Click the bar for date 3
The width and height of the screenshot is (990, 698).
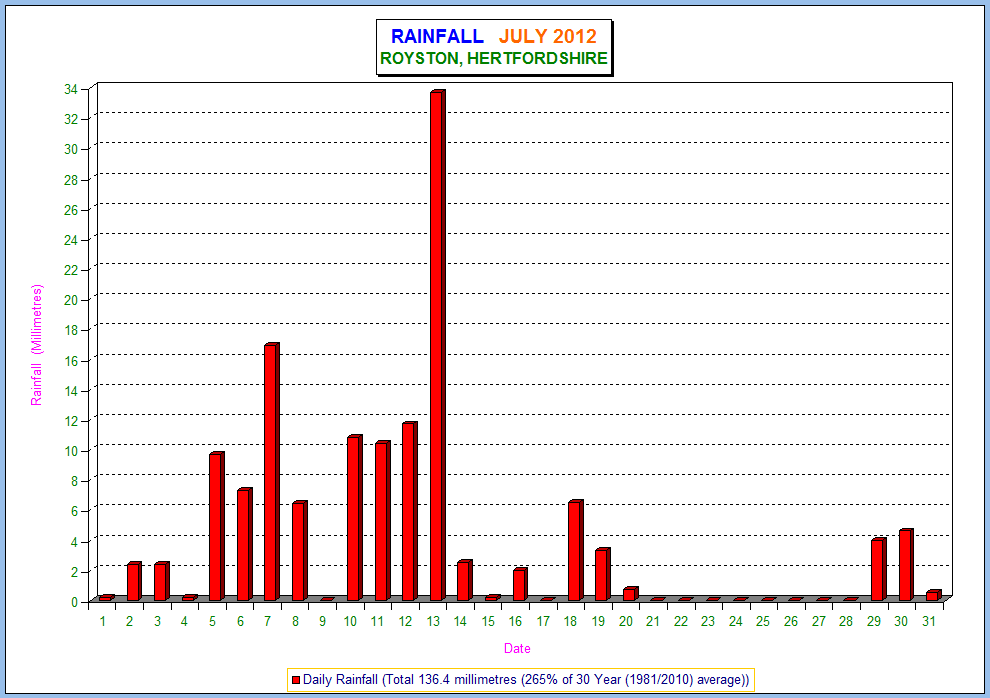[162, 581]
